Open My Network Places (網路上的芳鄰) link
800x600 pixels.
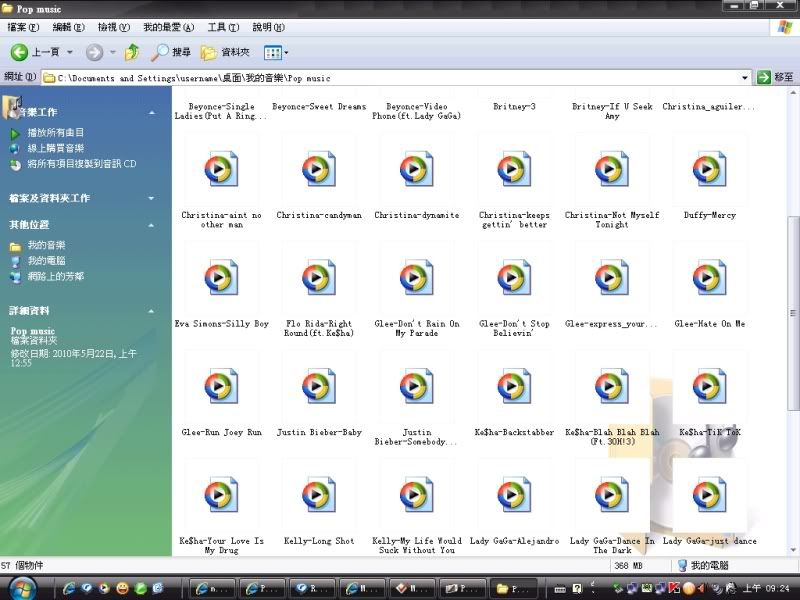tap(56, 277)
